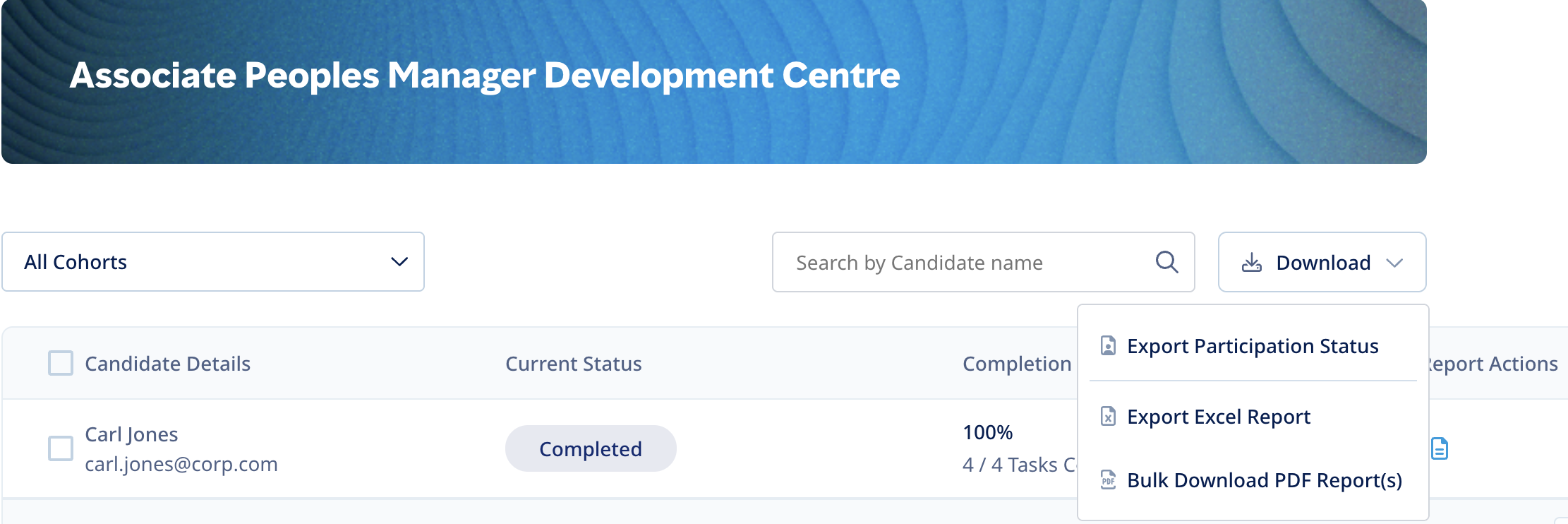Tick the select-all checkbox by Candidate Details

[x=61, y=363]
